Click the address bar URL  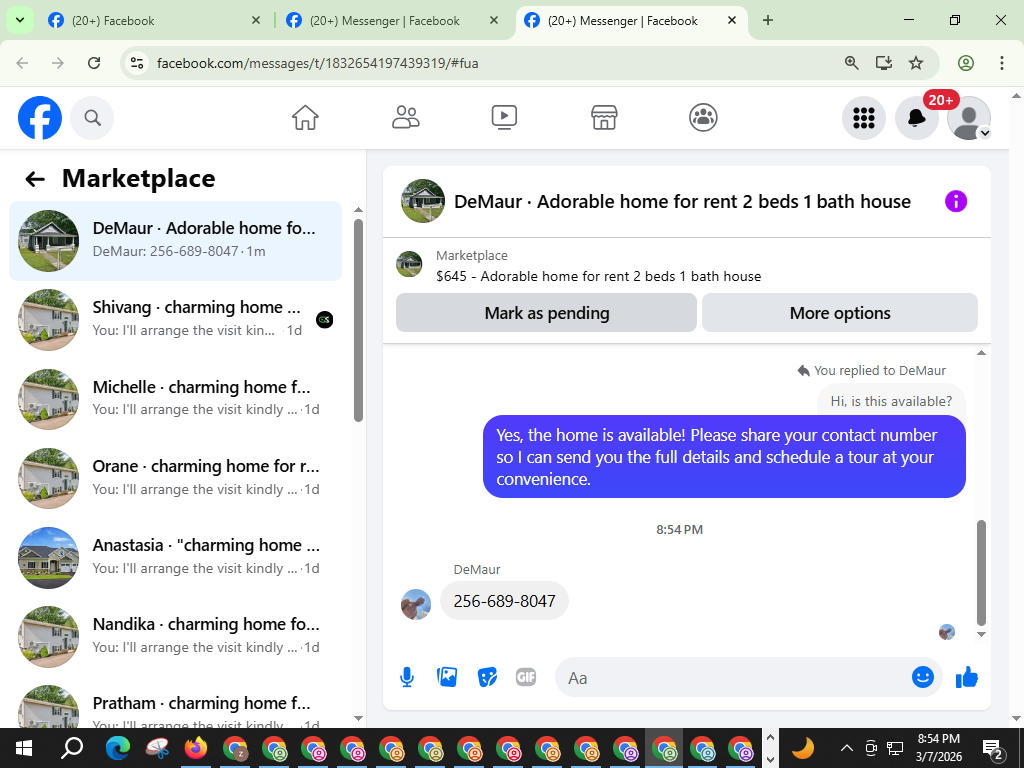click(x=318, y=63)
